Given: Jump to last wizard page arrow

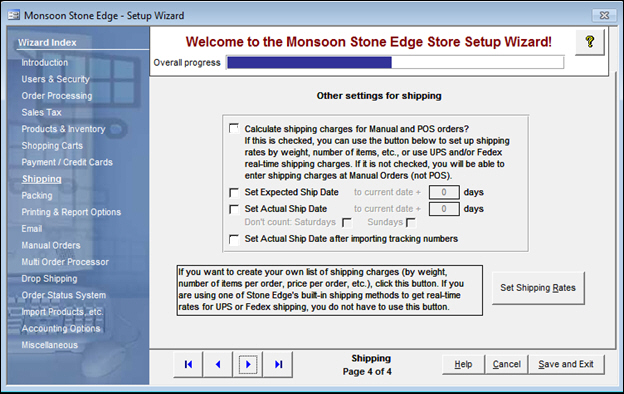Looking at the screenshot, I should pyautogui.click(x=278, y=364).
